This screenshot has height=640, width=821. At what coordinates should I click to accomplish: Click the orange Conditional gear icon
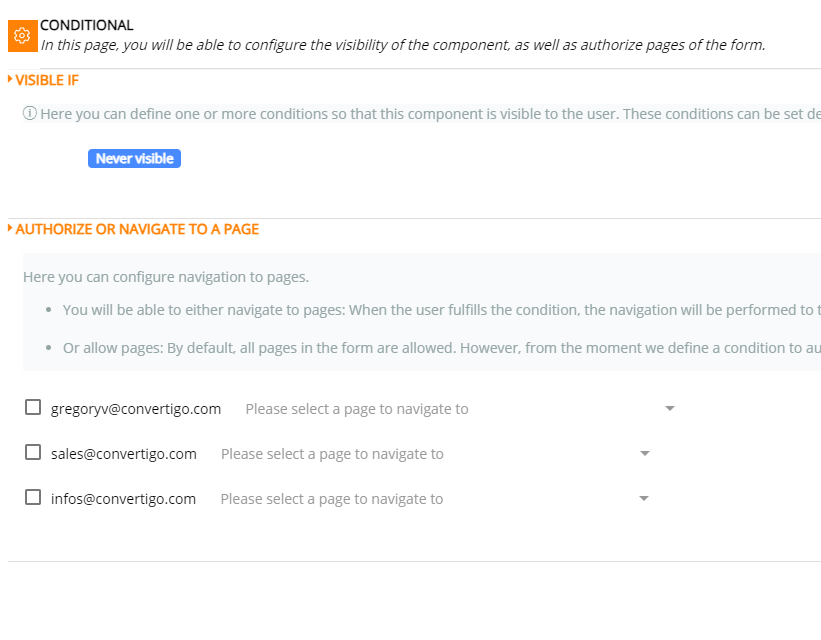pyautogui.click(x=22, y=35)
